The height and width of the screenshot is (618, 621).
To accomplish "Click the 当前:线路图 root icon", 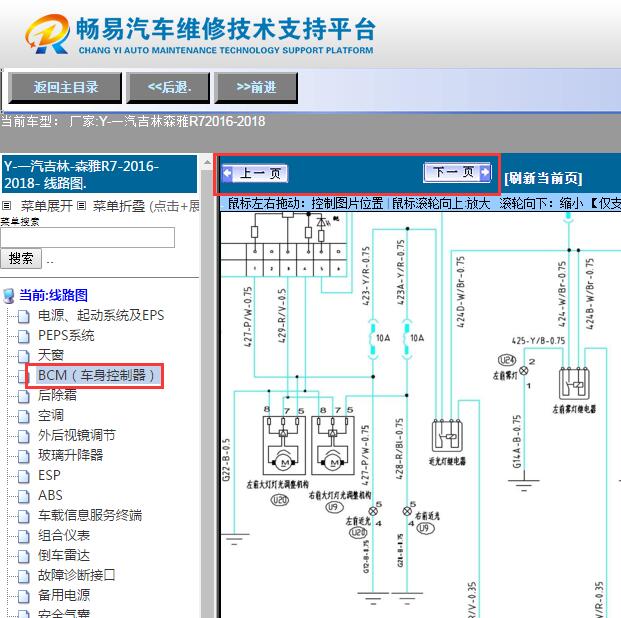I will click(x=9, y=296).
